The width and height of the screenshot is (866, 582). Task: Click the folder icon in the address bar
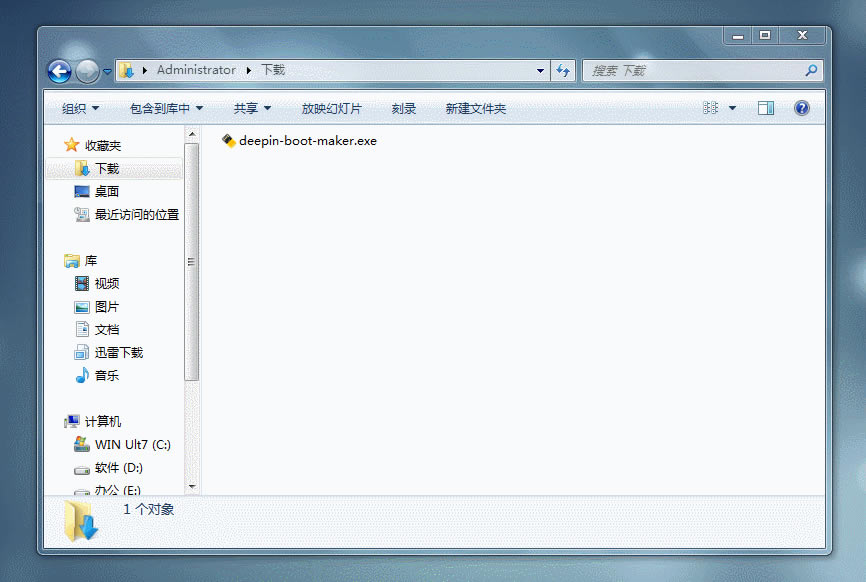pyautogui.click(x=127, y=70)
